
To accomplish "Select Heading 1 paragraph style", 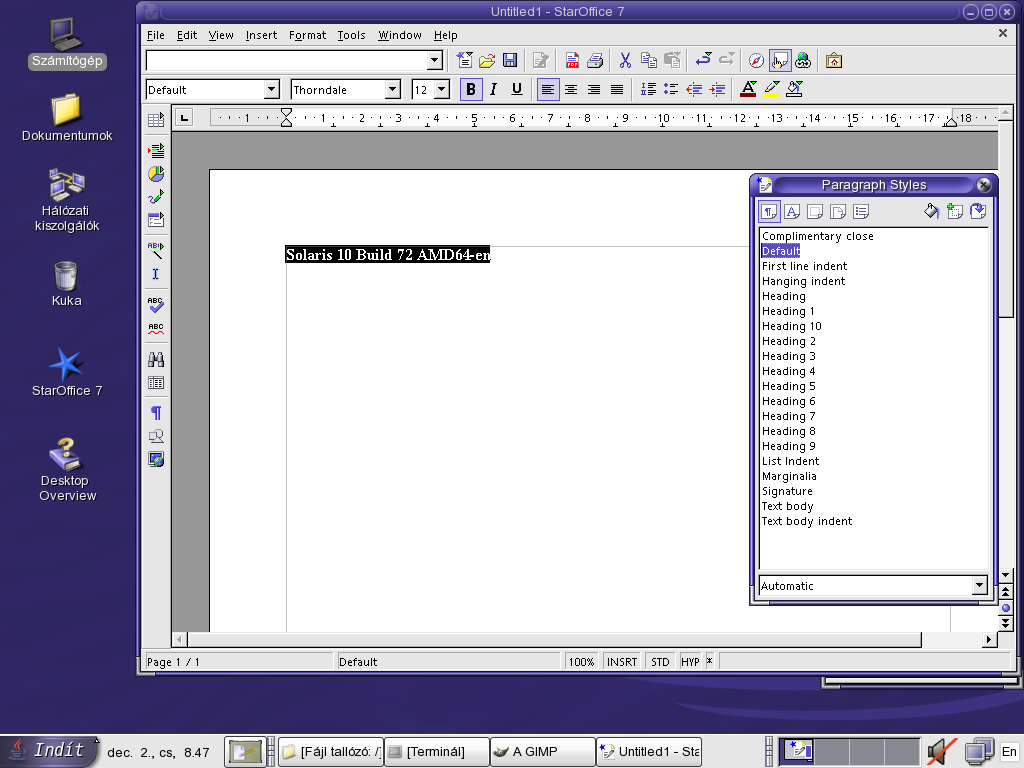I will click(788, 312).
